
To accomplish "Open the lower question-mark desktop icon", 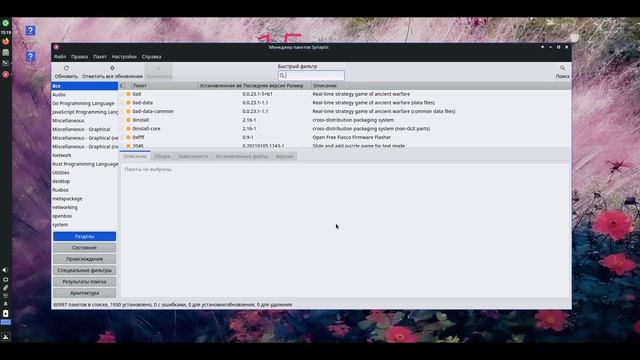I will click(x=30, y=57).
